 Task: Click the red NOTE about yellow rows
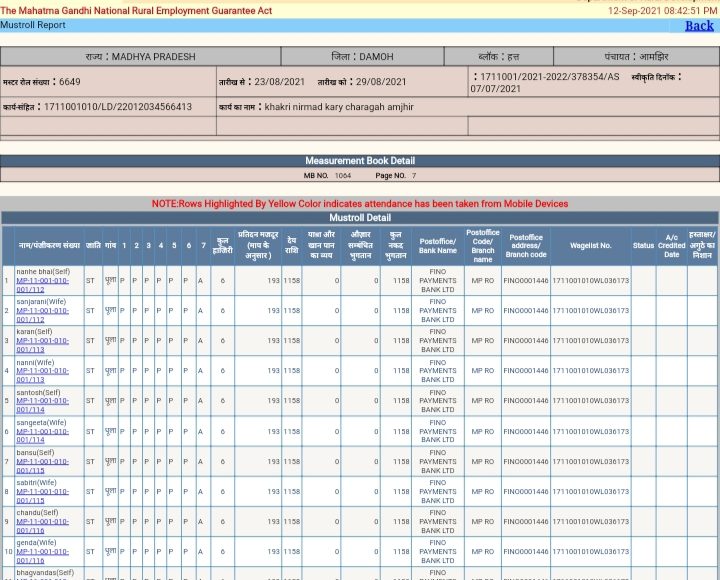coord(360,204)
